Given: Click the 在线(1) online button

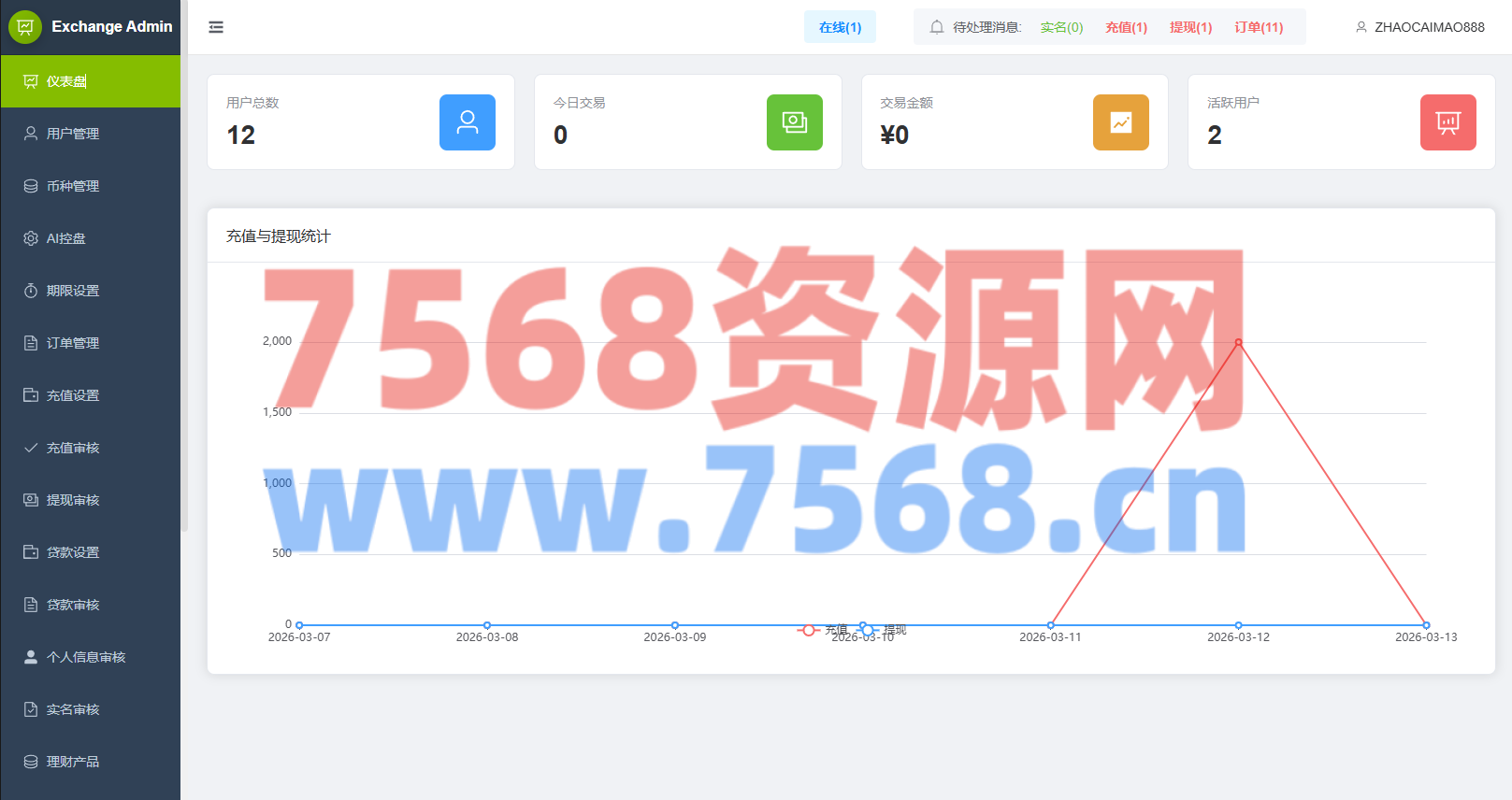Looking at the screenshot, I should pos(840,27).
